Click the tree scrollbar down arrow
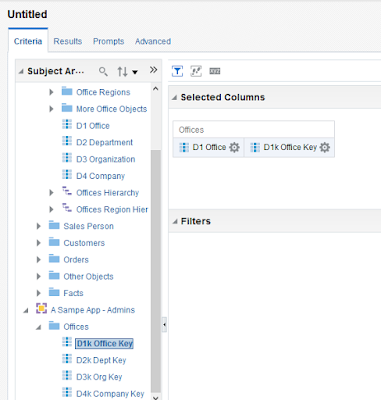Screen dimensions: 381x400 156,397
